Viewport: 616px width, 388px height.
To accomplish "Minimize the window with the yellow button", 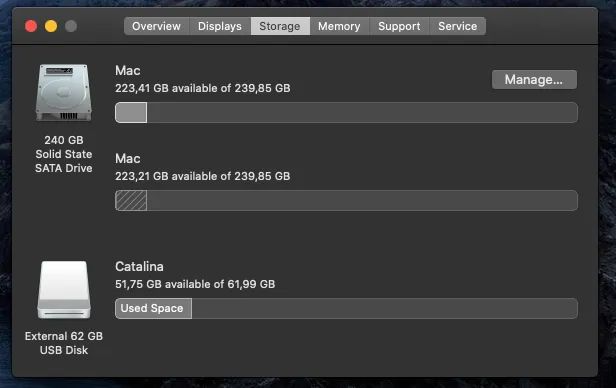I will pos(51,26).
